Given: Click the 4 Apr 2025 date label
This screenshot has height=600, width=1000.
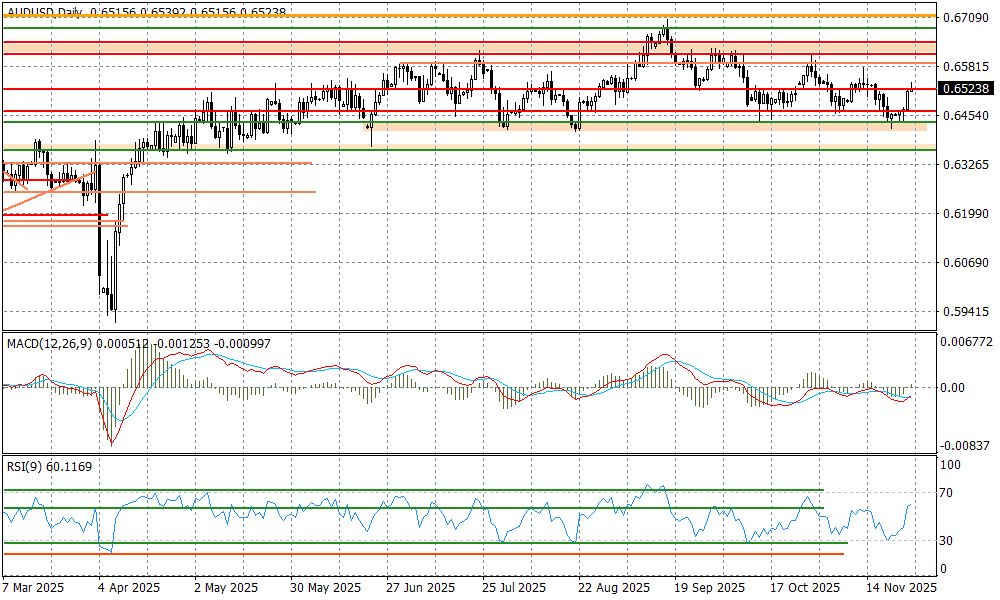Looking at the screenshot, I should 129,588.
